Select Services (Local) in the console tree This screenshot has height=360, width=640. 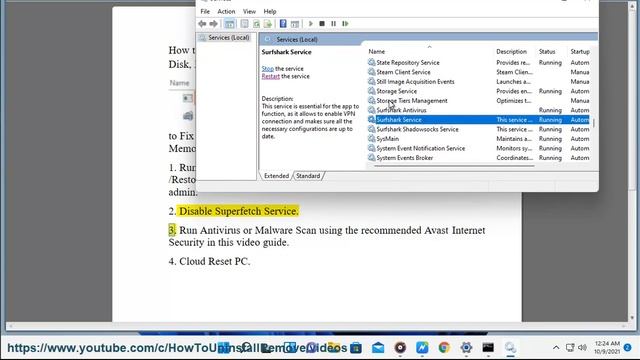point(229,38)
